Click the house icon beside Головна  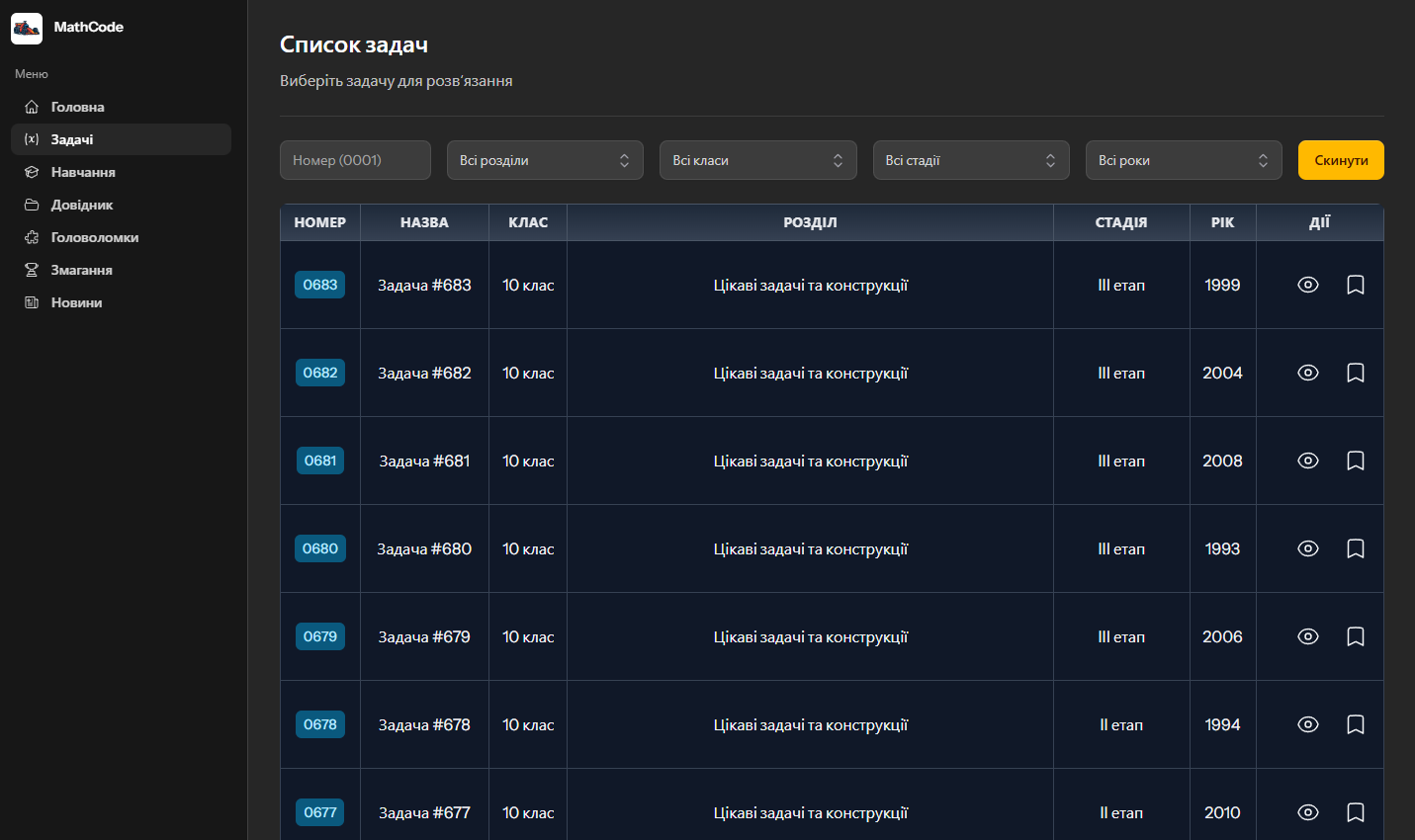32,107
